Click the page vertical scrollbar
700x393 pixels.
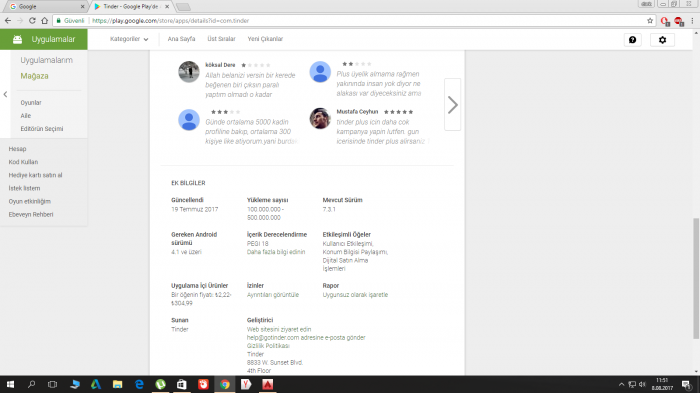tap(696, 278)
